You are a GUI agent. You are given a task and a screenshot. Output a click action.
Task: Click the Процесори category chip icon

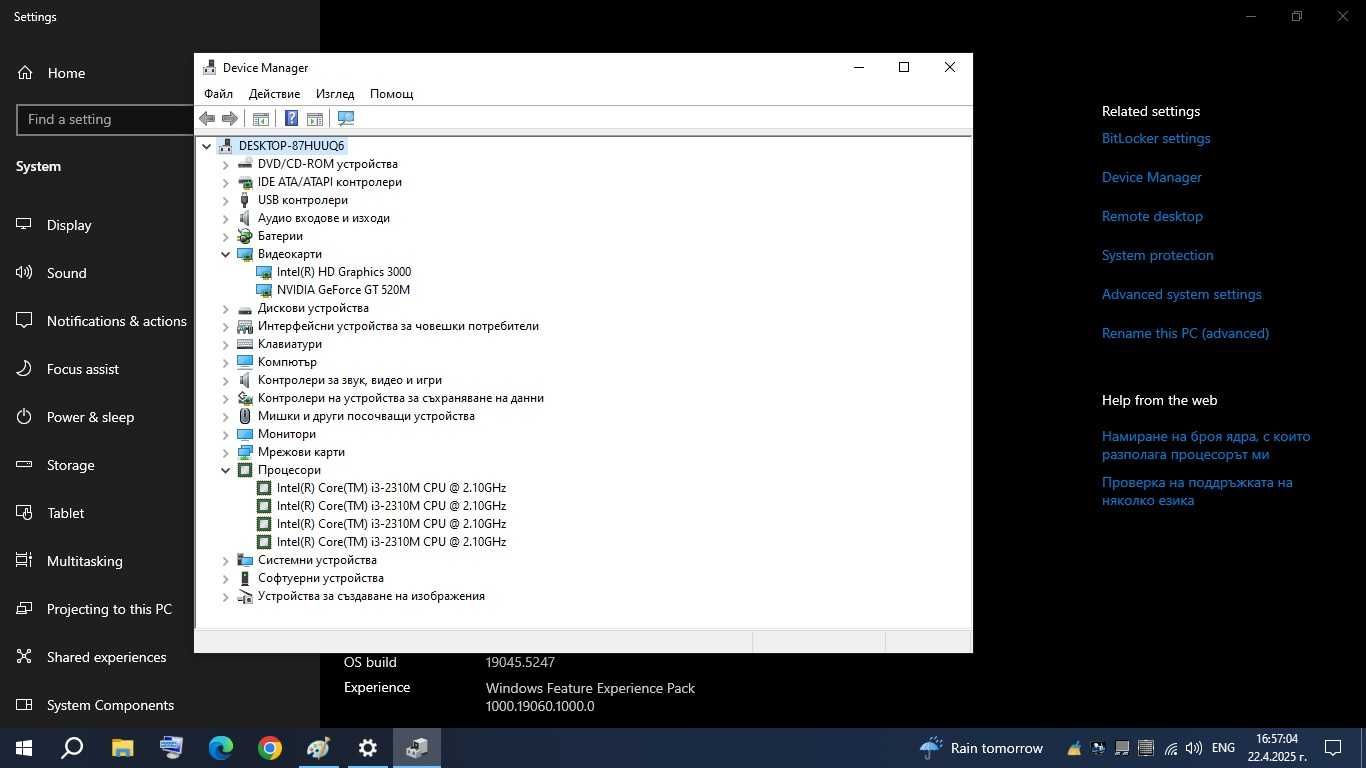pyautogui.click(x=245, y=470)
